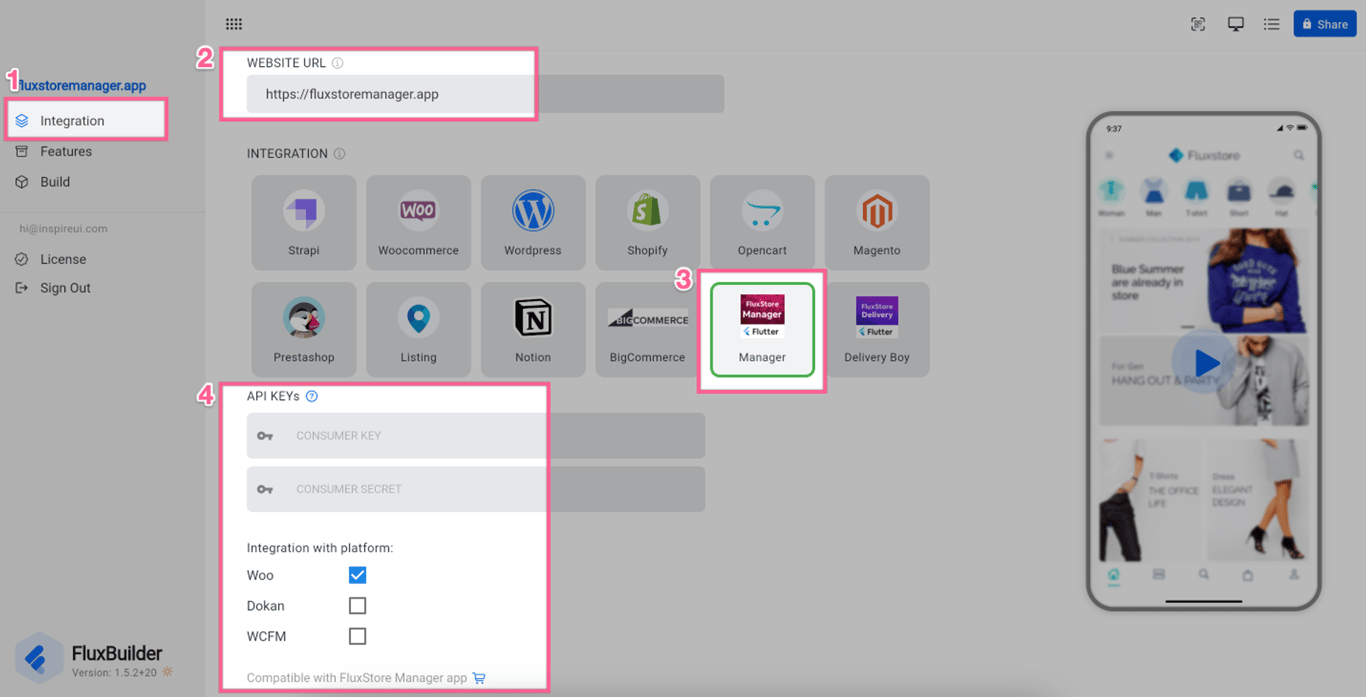This screenshot has width=1366, height=697.
Task: Select the Hat category in phone preview
Action: tap(1281, 196)
